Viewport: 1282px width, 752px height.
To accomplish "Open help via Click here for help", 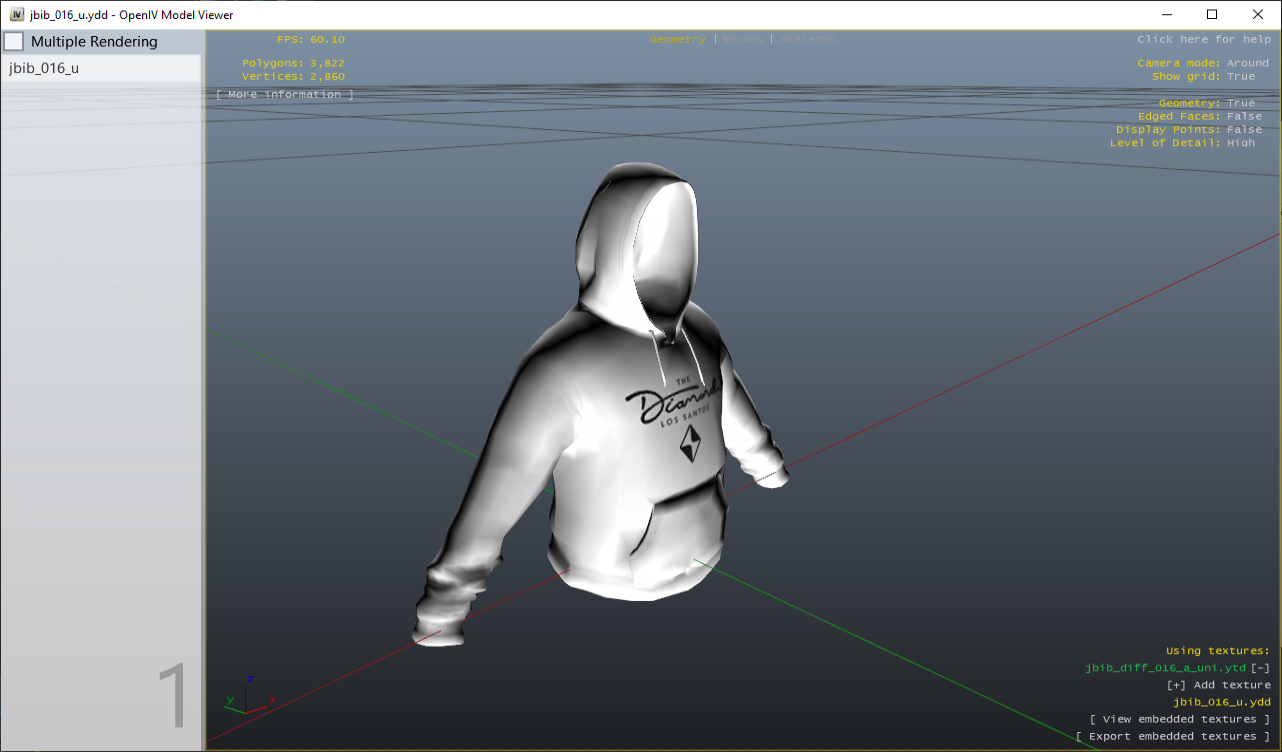I will click(x=1203, y=39).
